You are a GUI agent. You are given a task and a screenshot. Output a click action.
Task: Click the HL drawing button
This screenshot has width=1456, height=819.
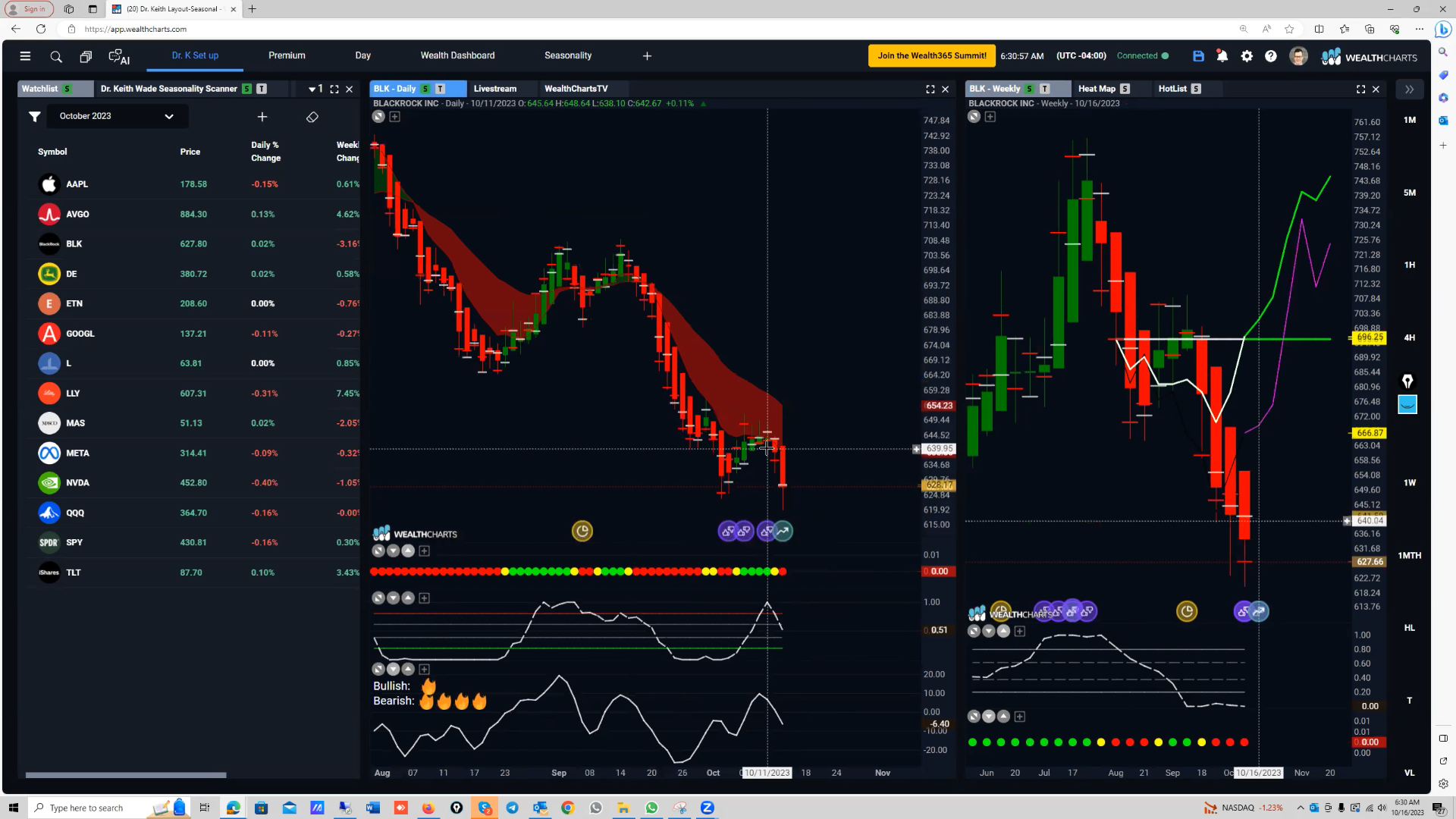coord(1409,628)
